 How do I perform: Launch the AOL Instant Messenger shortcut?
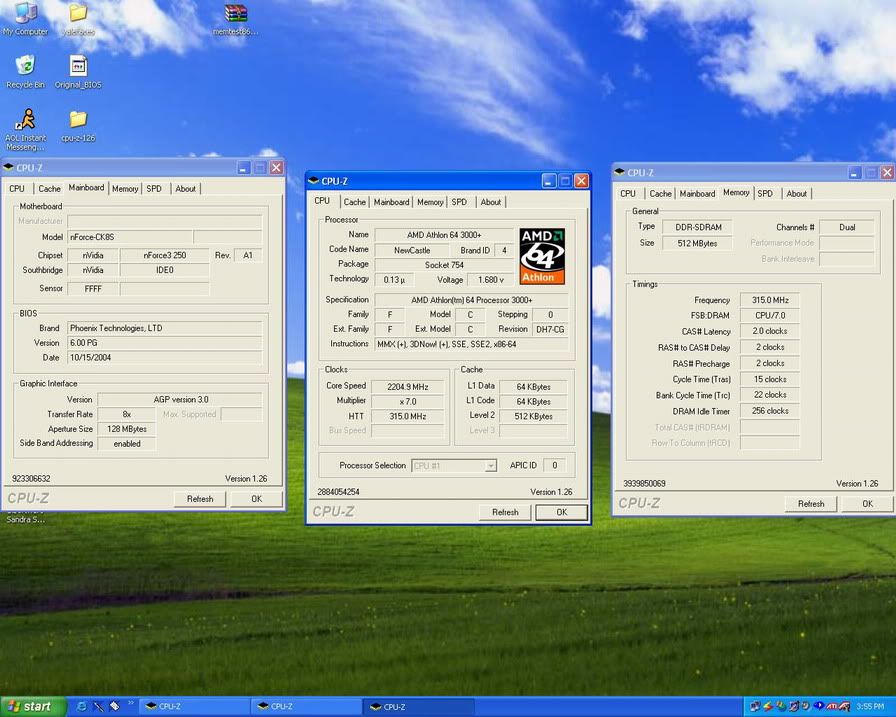pos(25,129)
